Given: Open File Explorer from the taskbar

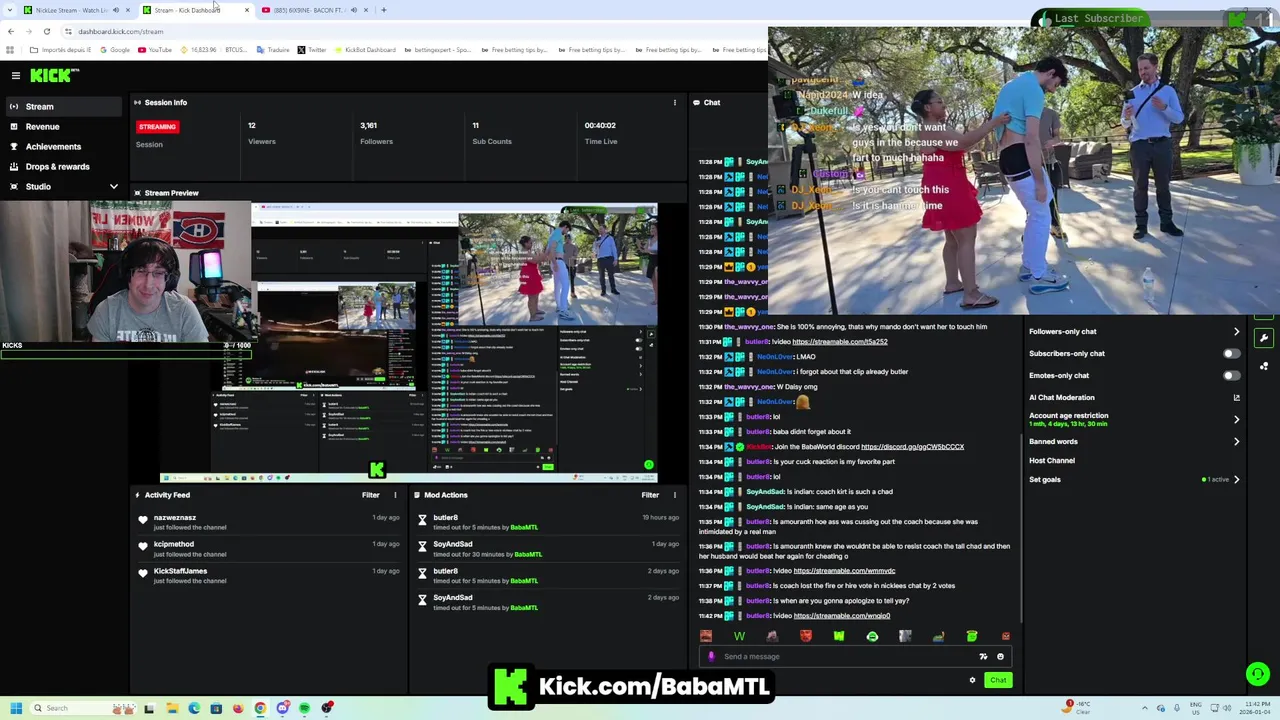Looking at the screenshot, I should pyautogui.click(x=171, y=708).
